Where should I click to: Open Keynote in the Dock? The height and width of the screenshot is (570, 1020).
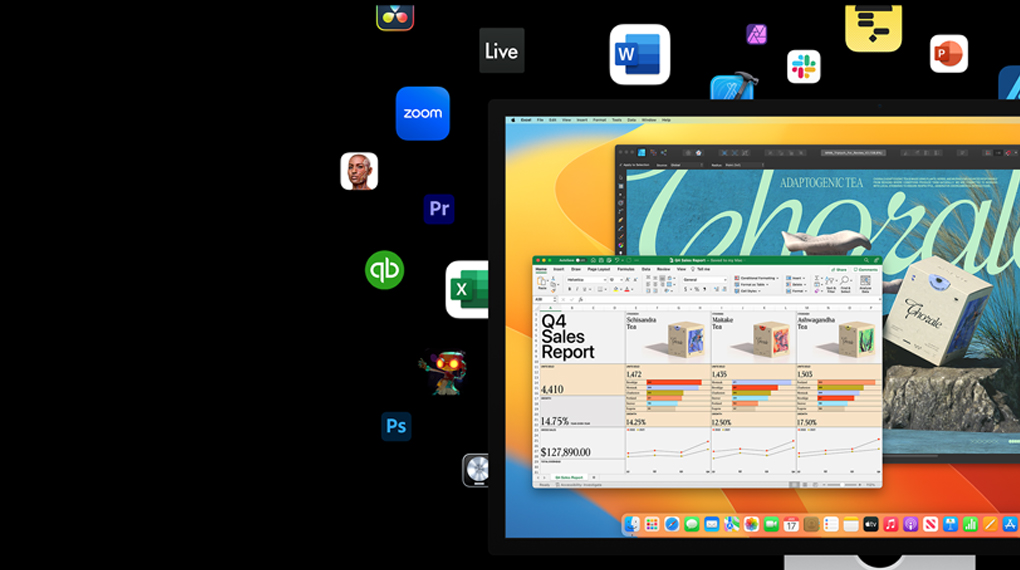point(950,524)
